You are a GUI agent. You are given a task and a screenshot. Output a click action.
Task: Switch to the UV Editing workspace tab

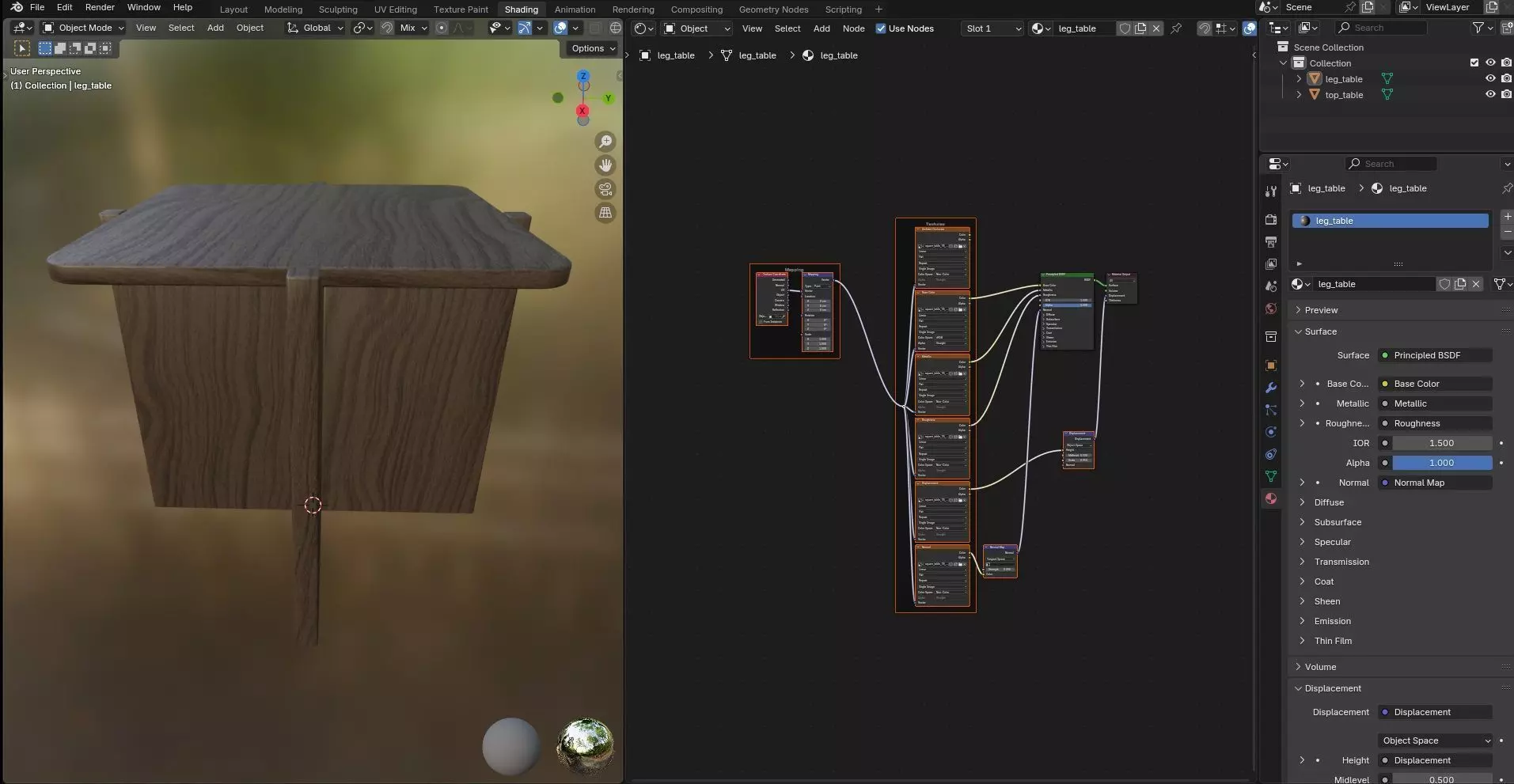[x=395, y=9]
